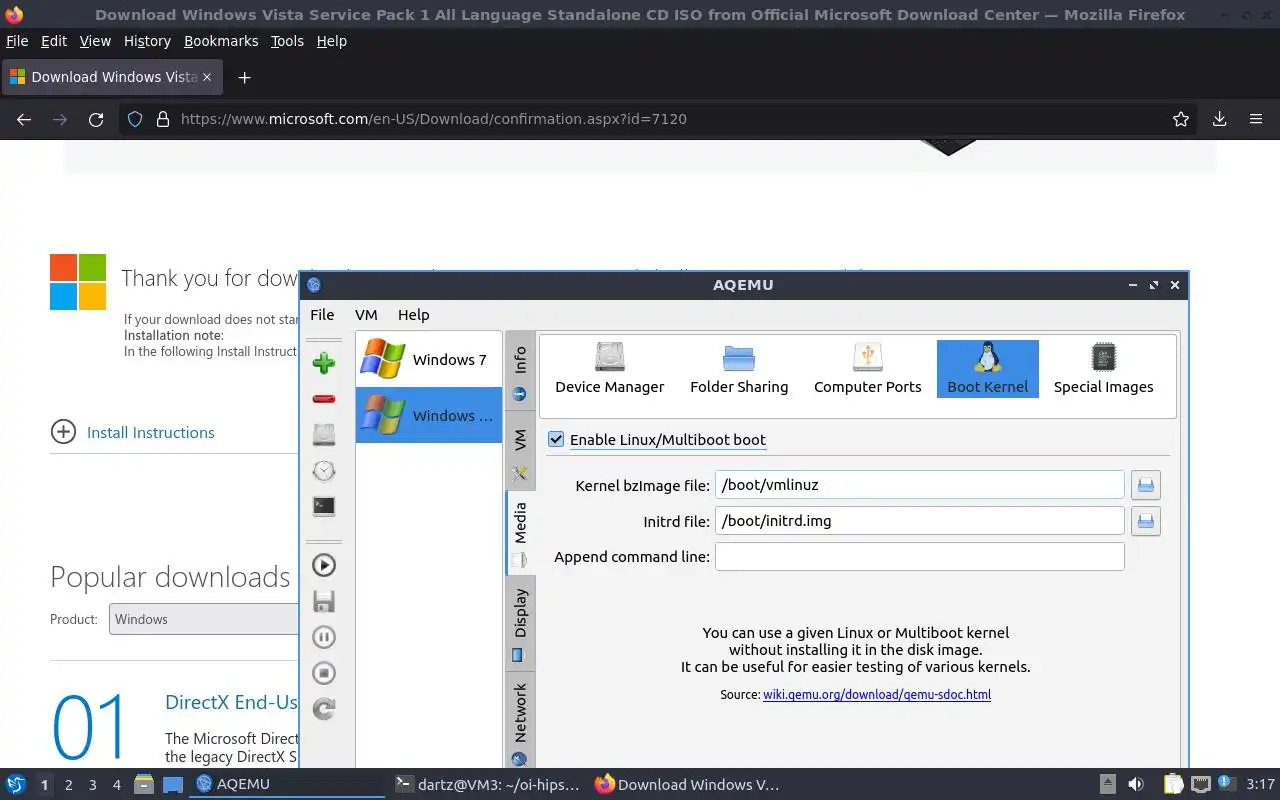
Task: Open Firefox File menu
Action: click(x=17, y=41)
